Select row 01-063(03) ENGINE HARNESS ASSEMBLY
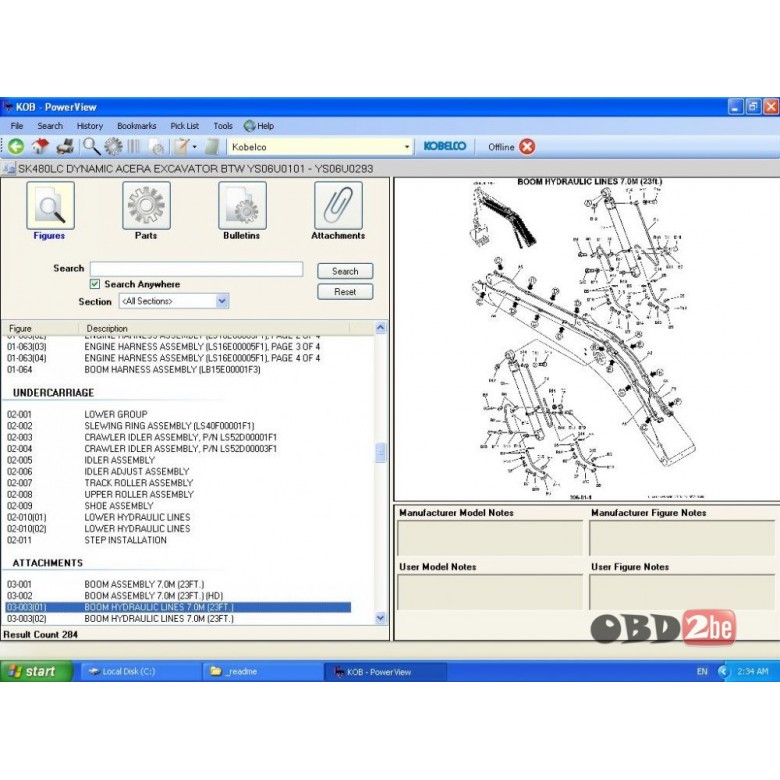Viewport: 780px width, 780px height. click(179, 347)
